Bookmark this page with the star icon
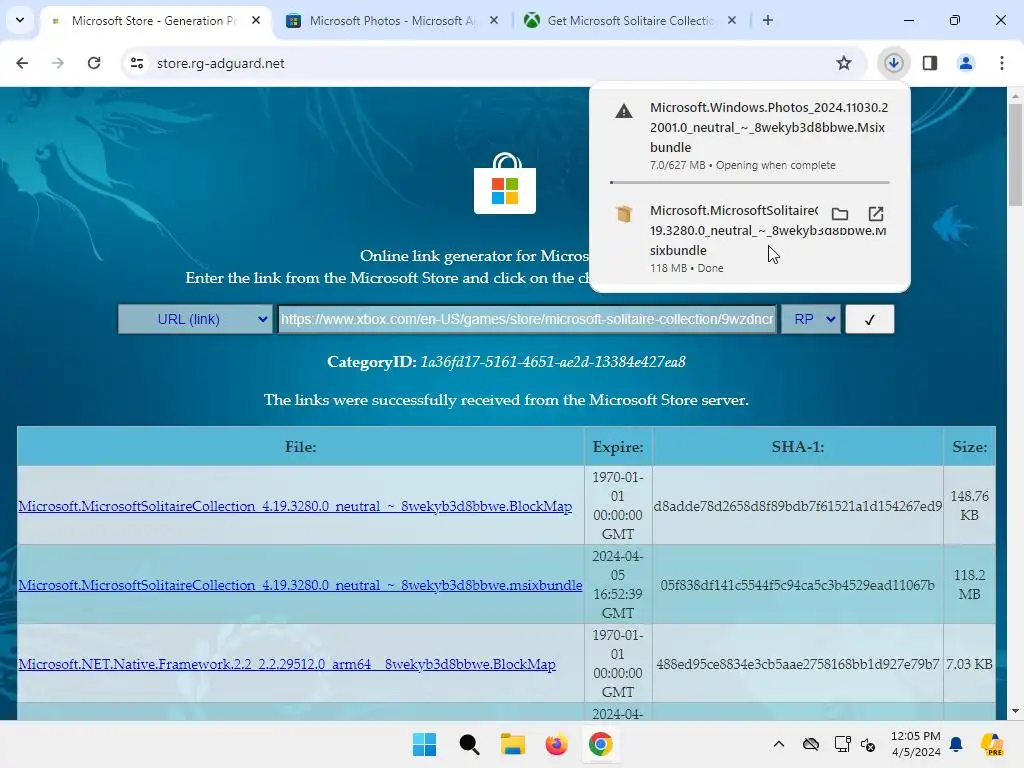 [x=844, y=63]
